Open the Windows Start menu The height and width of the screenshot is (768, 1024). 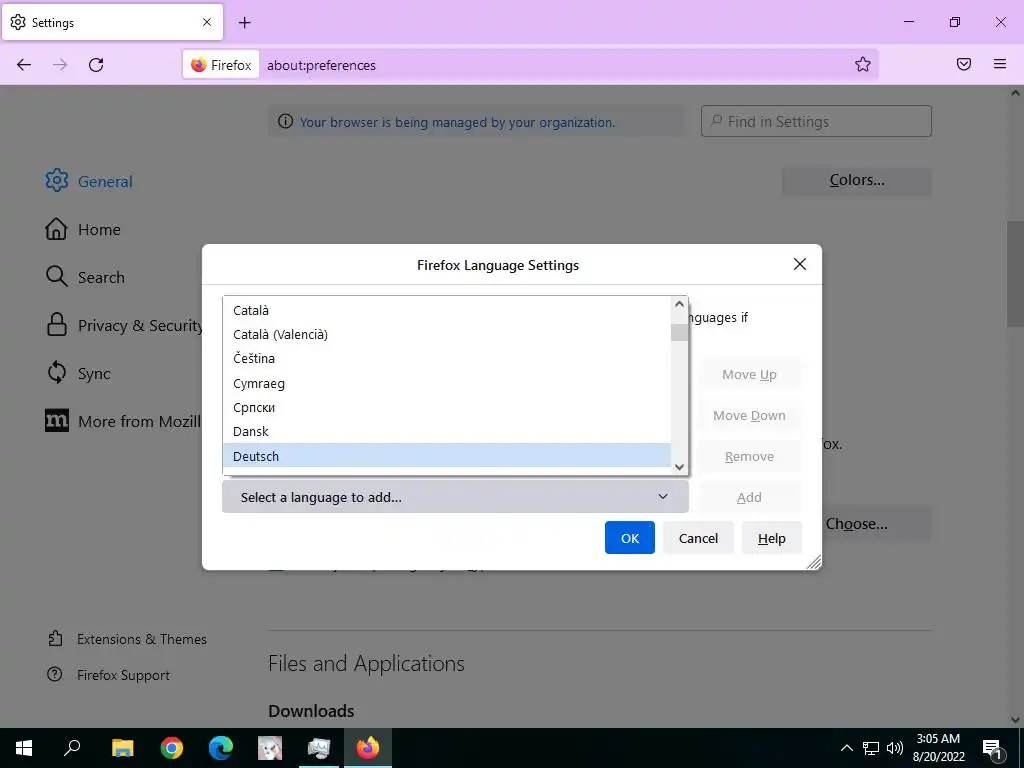(24, 748)
